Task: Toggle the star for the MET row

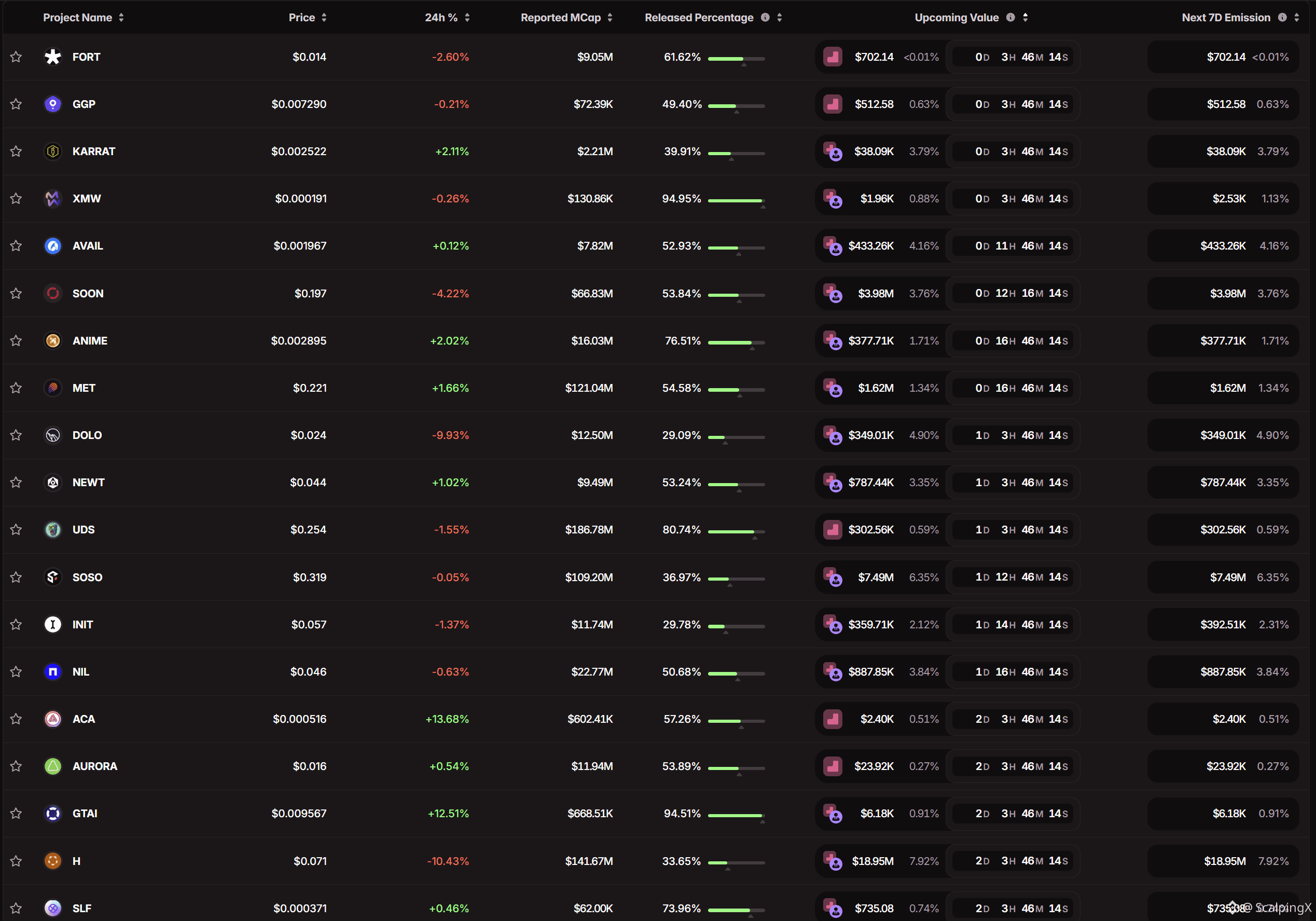Action: click(x=16, y=388)
